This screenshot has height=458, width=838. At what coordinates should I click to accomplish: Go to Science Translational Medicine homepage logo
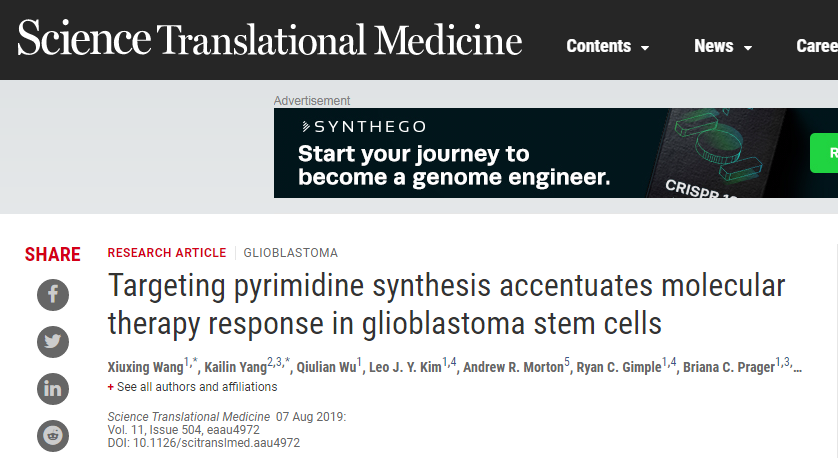(270, 38)
